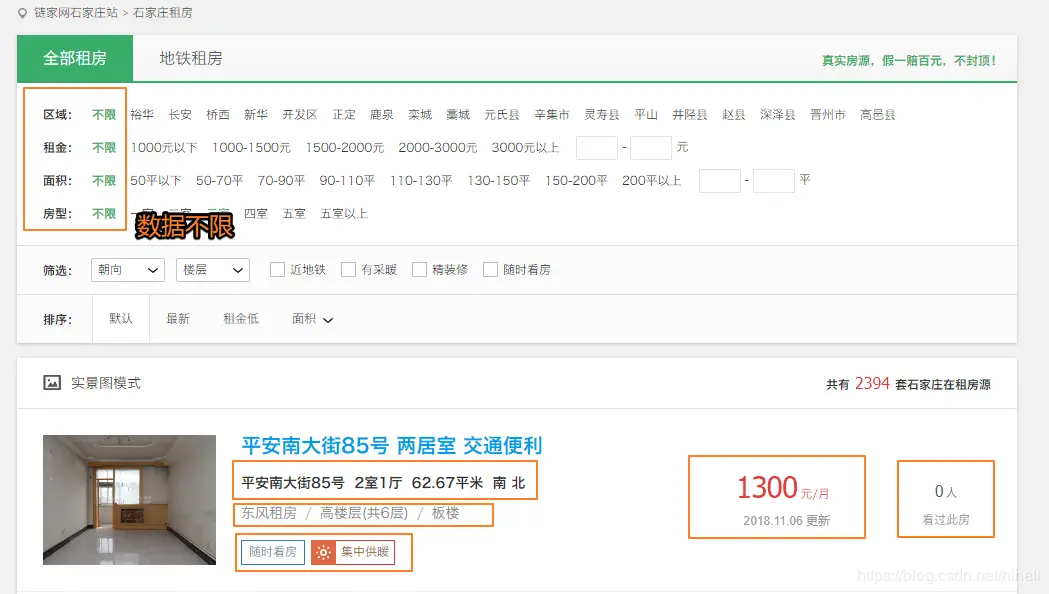1049x594 pixels.
Task: Click the minimum rent price input field
Action: click(x=597, y=147)
